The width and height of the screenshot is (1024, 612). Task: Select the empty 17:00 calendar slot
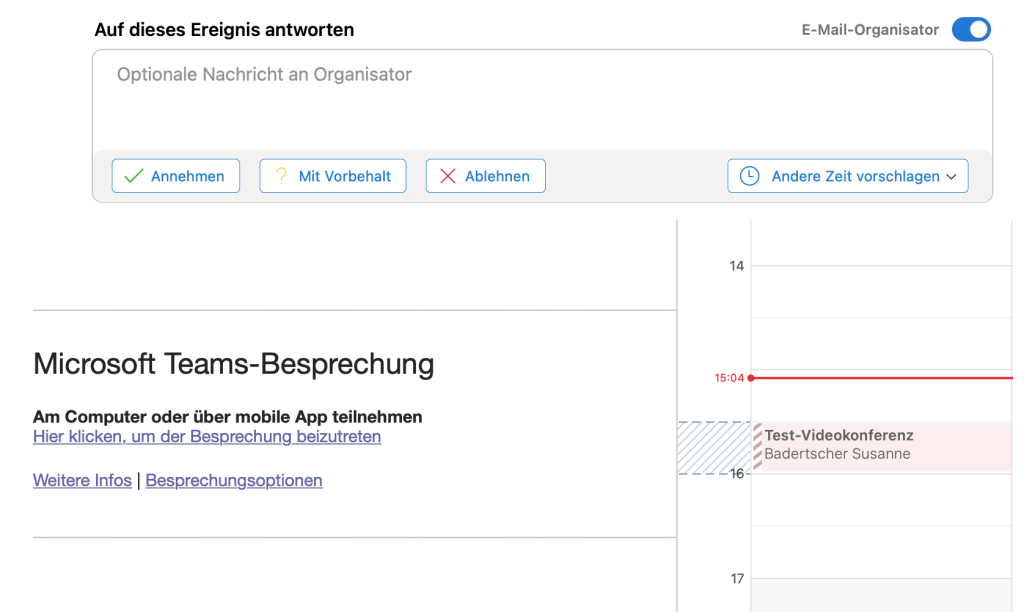pos(880,594)
